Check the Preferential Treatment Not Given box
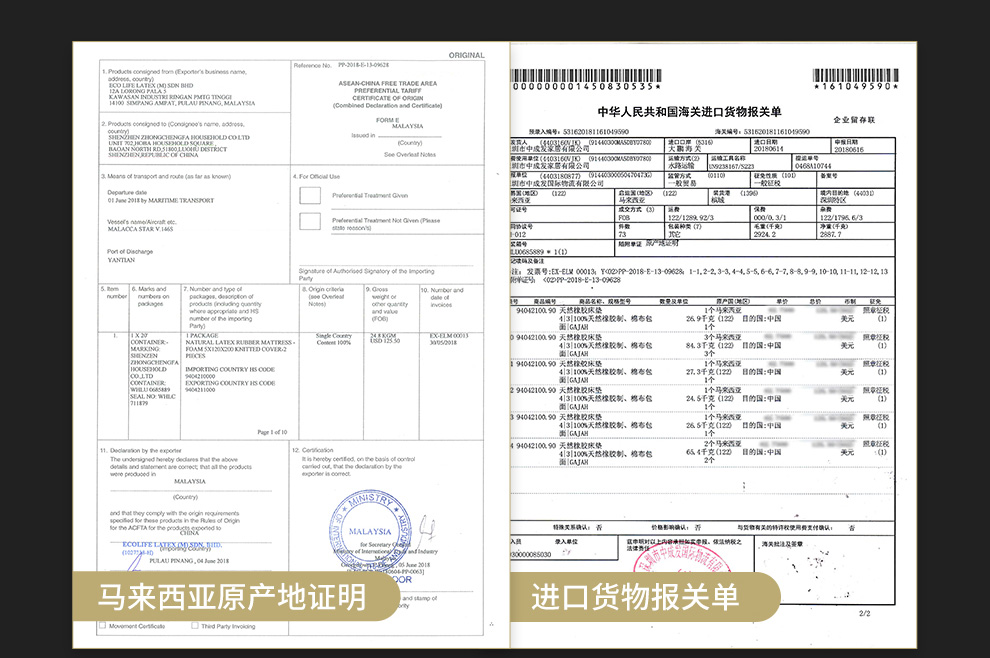This screenshot has height=658, width=990. pyautogui.click(x=310, y=221)
